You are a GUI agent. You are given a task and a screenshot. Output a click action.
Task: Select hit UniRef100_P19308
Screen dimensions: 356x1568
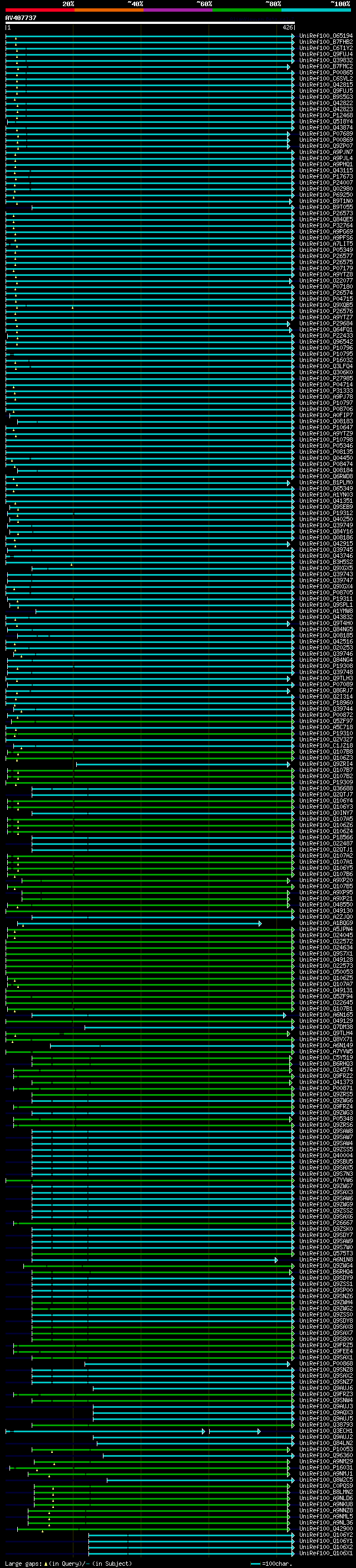326,666
